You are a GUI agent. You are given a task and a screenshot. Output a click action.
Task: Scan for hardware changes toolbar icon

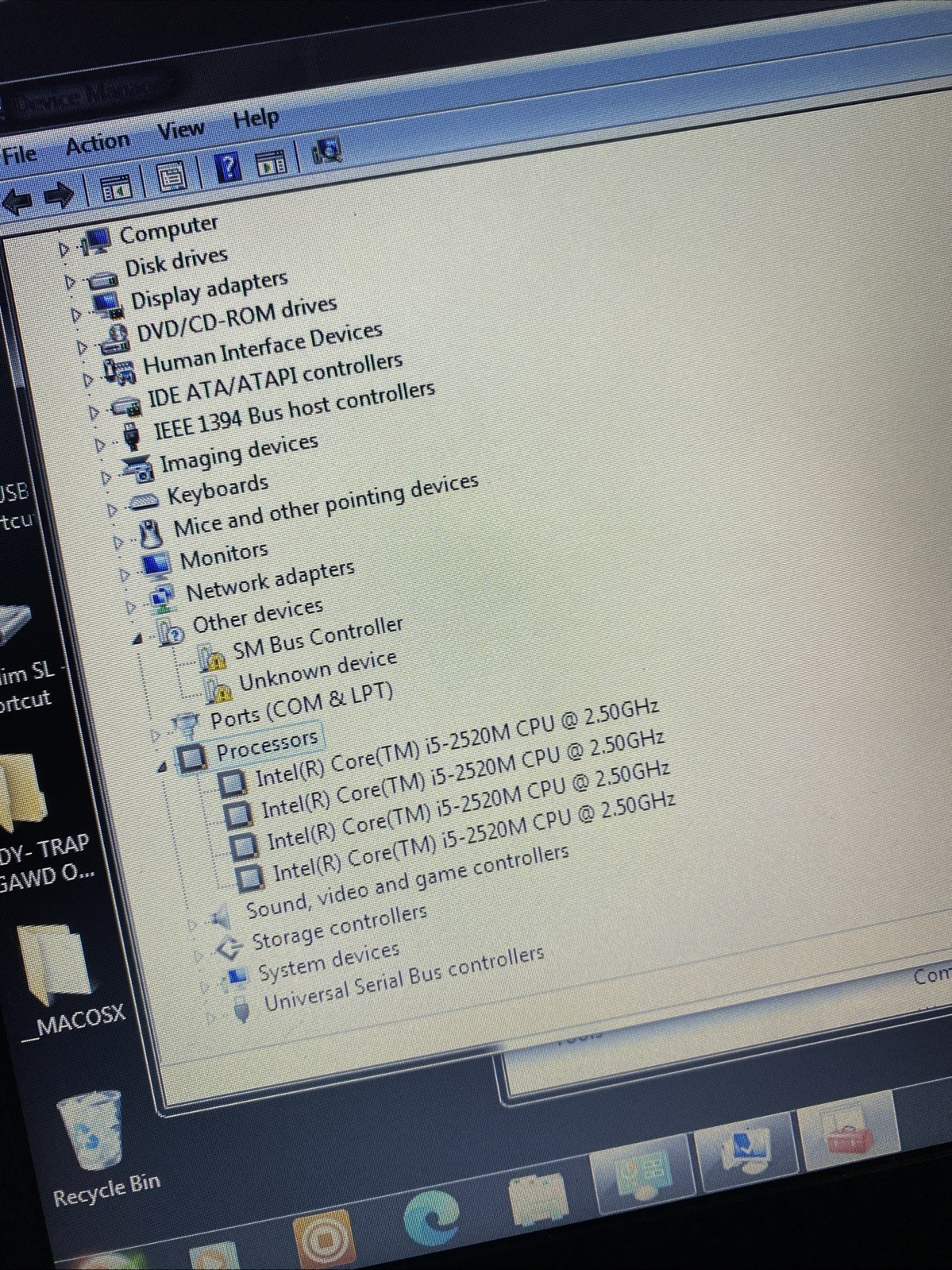[x=326, y=151]
